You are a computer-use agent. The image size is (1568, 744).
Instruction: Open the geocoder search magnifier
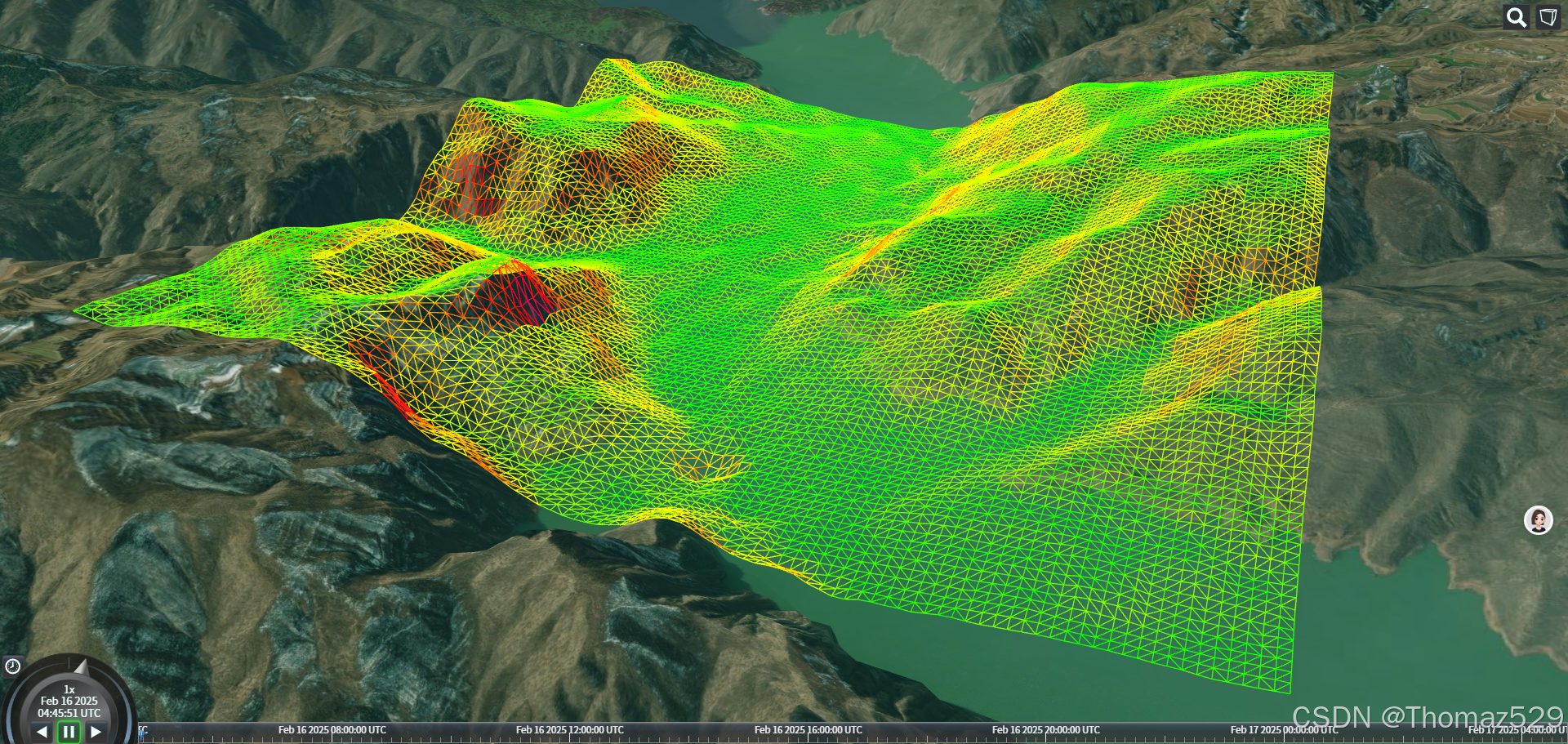click(1517, 17)
